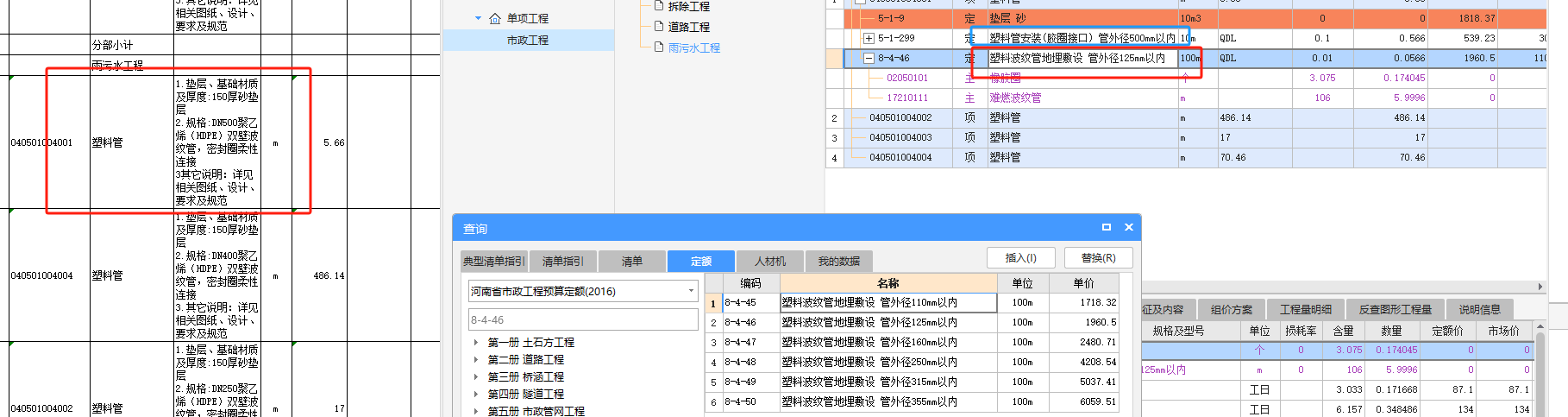Screen dimensions: 1568x417
Task: Click 市场价 column header
Action: click(x=1503, y=331)
